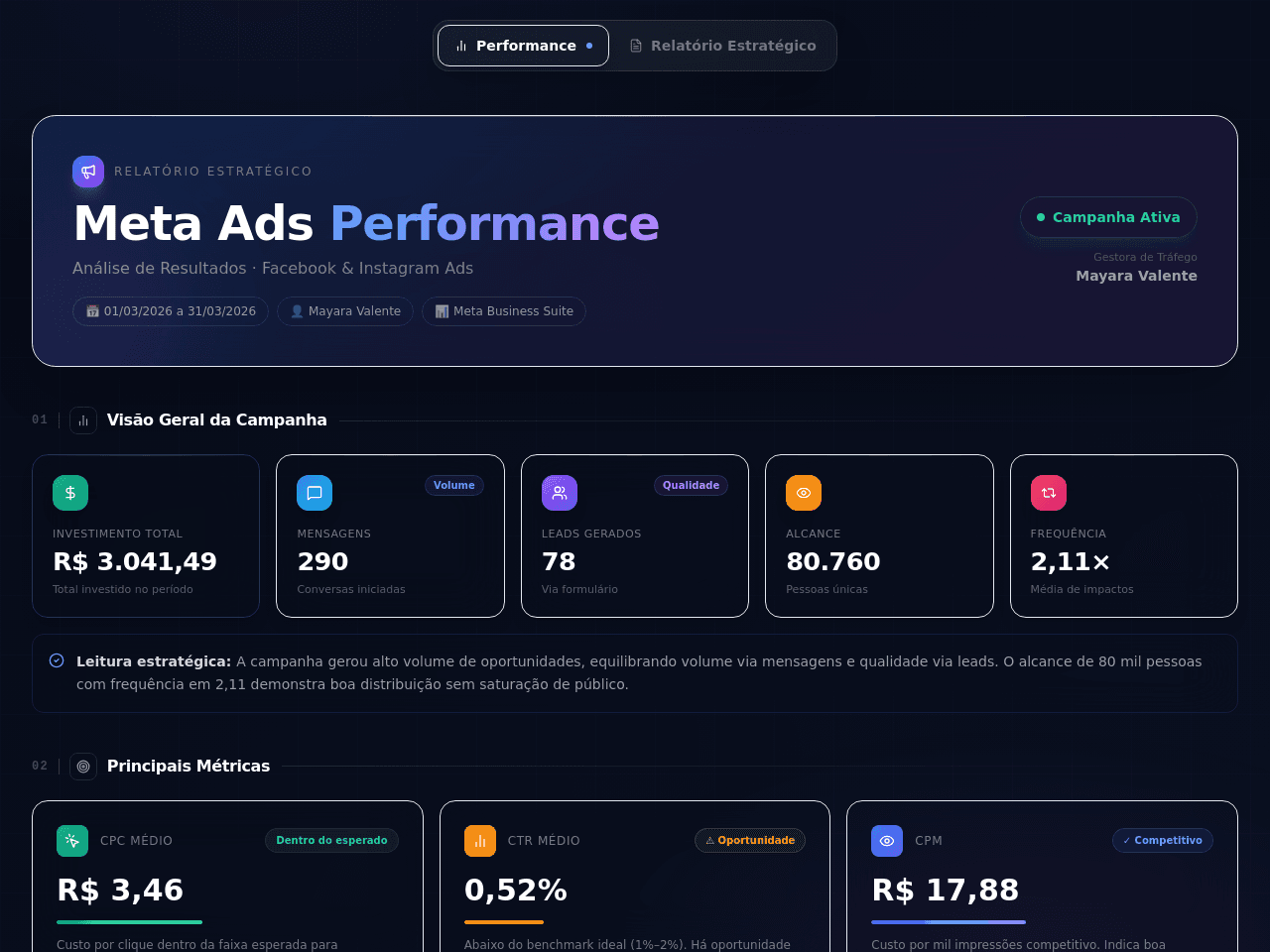The width and height of the screenshot is (1270, 952).
Task: Click the green cursor icon on CPC Médio
Action: pyautogui.click(x=72, y=841)
